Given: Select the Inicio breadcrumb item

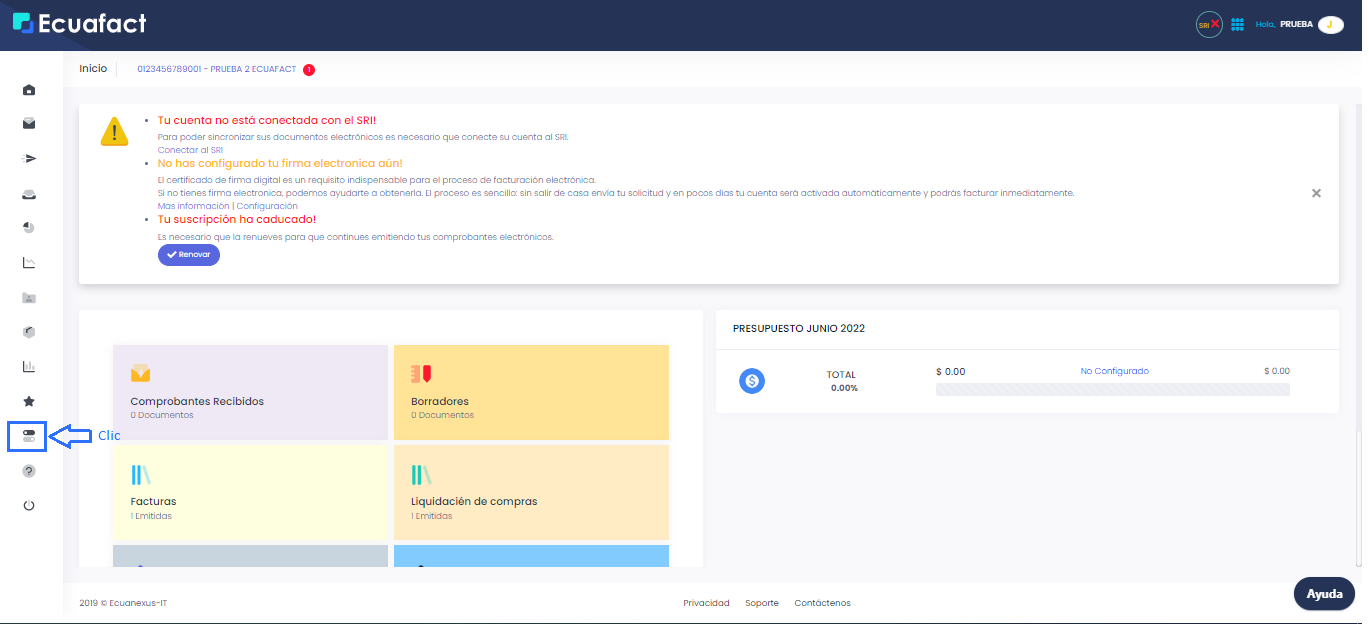Looking at the screenshot, I should (x=93, y=68).
